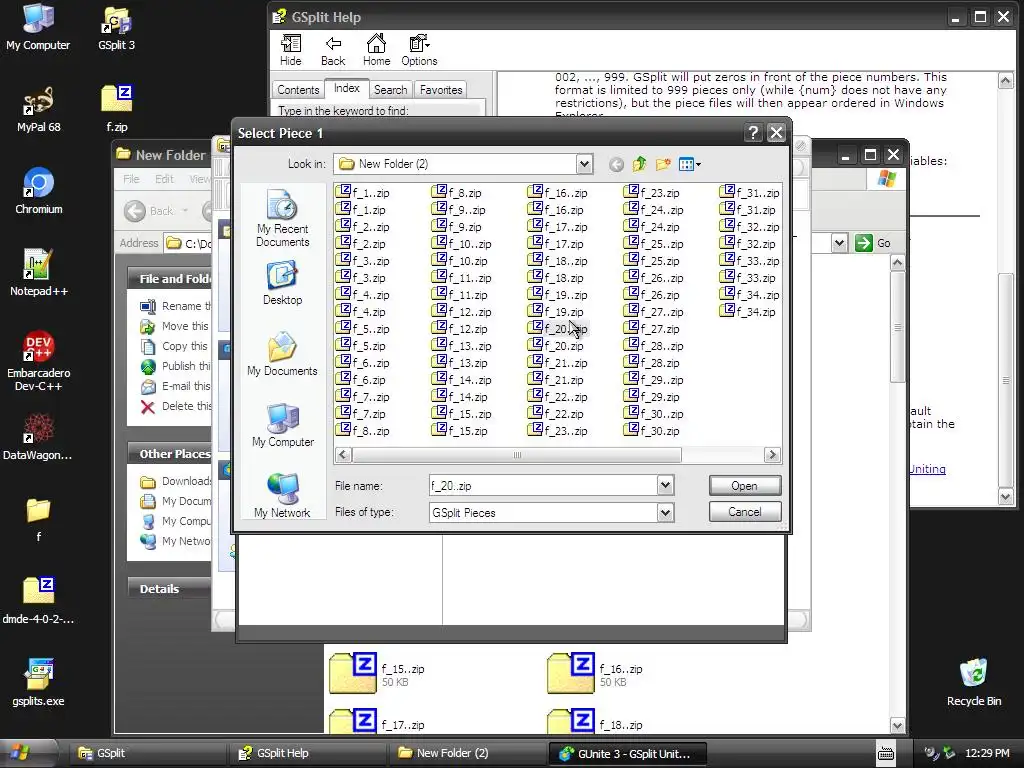Image resolution: width=1024 pixels, height=768 pixels.
Task: Click the horizontal scrollbar thumb in file list
Action: pos(517,455)
